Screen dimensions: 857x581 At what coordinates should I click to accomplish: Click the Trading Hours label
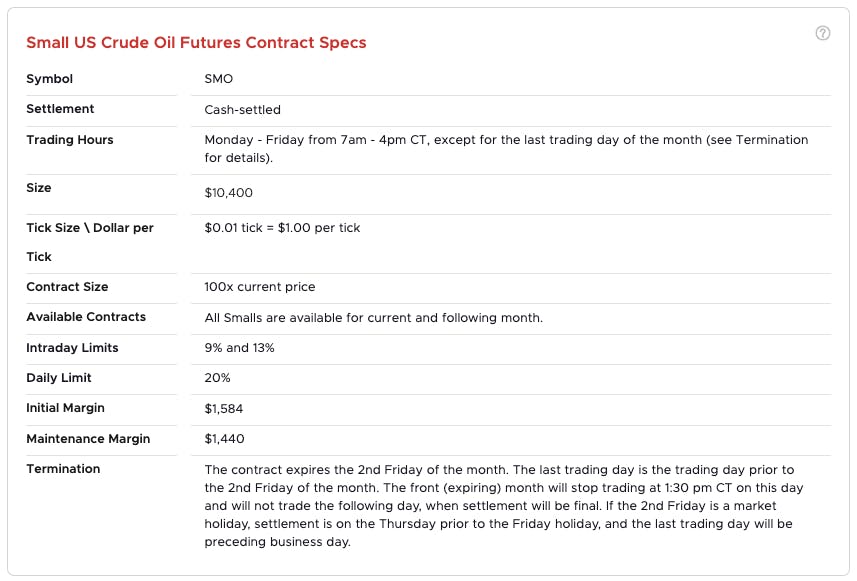pos(70,140)
